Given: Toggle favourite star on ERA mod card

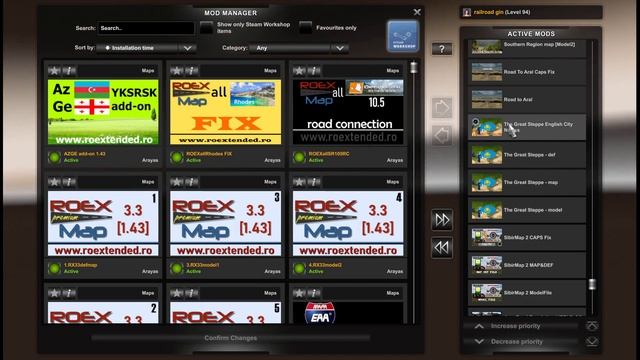Looking at the screenshot, I should (299, 293).
